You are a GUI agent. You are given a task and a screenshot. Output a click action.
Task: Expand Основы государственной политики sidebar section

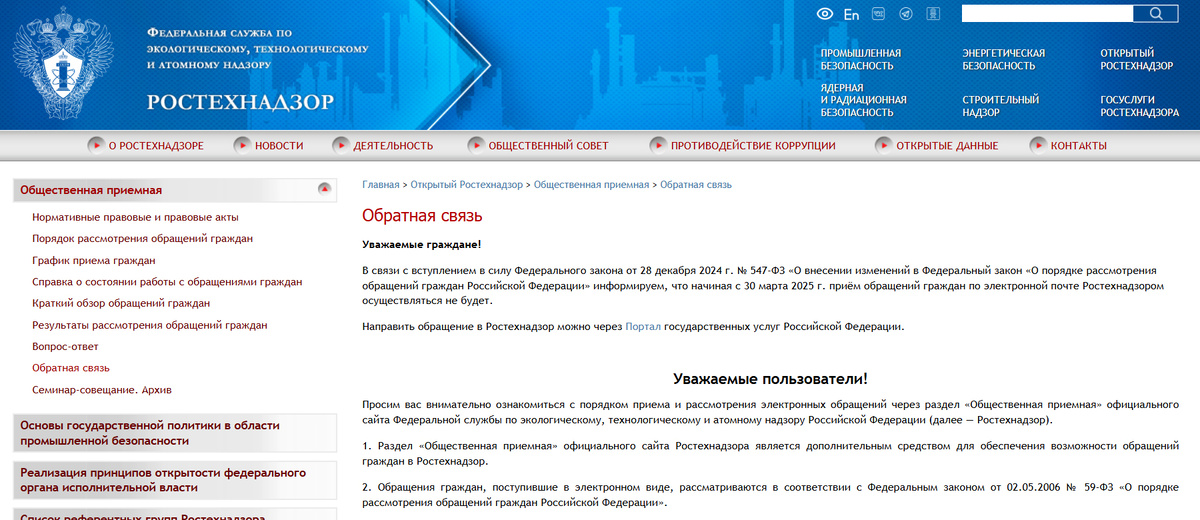click(x=175, y=432)
